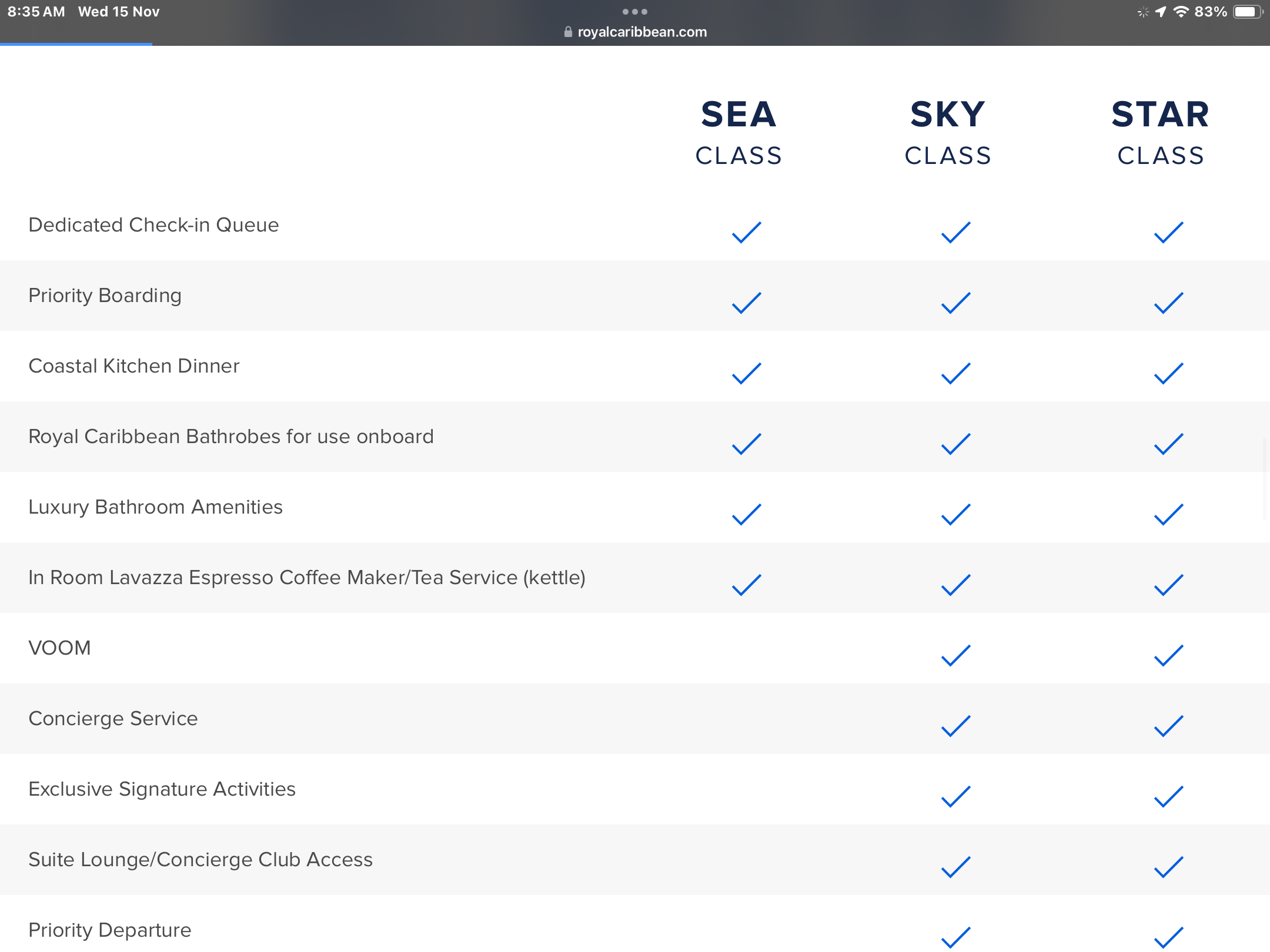Click Sky Class checkmark for Priority Boarding
The image size is (1270, 952).
point(956,303)
